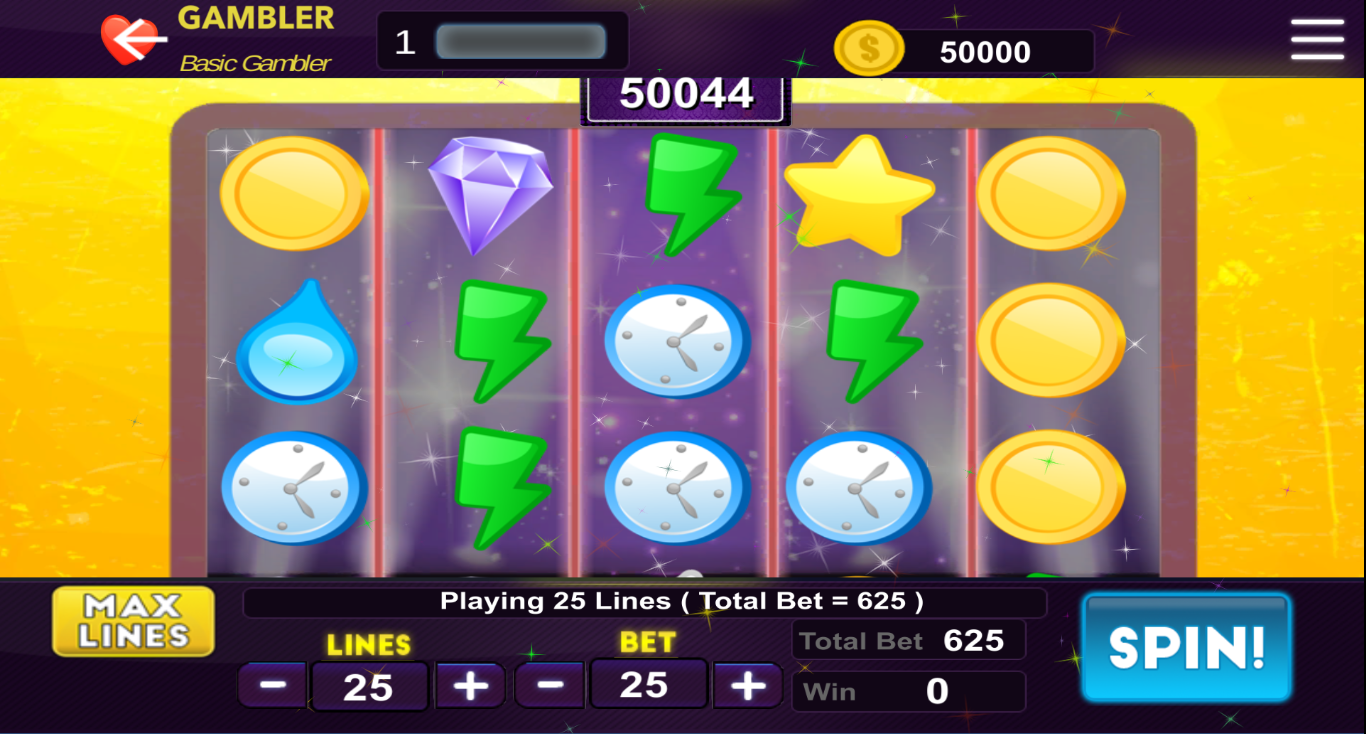Click the green lightning bolt in top row

[690, 194]
